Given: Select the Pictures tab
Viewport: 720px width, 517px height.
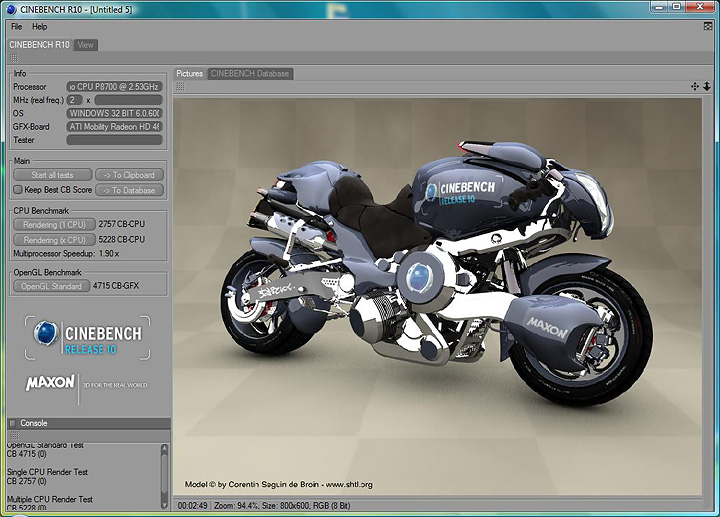Looking at the screenshot, I should click(x=190, y=73).
